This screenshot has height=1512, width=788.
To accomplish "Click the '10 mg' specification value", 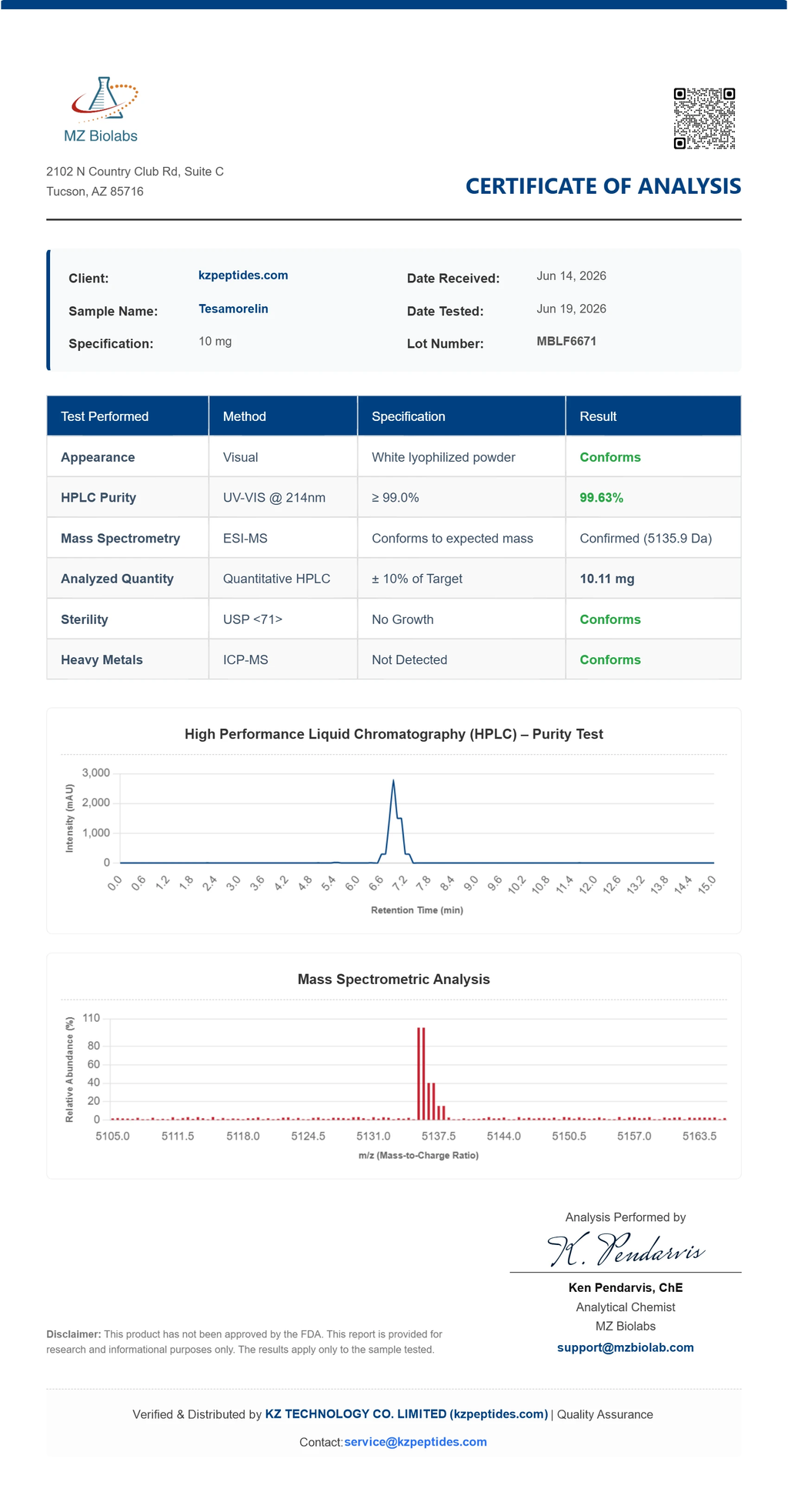I will pyautogui.click(x=215, y=341).
